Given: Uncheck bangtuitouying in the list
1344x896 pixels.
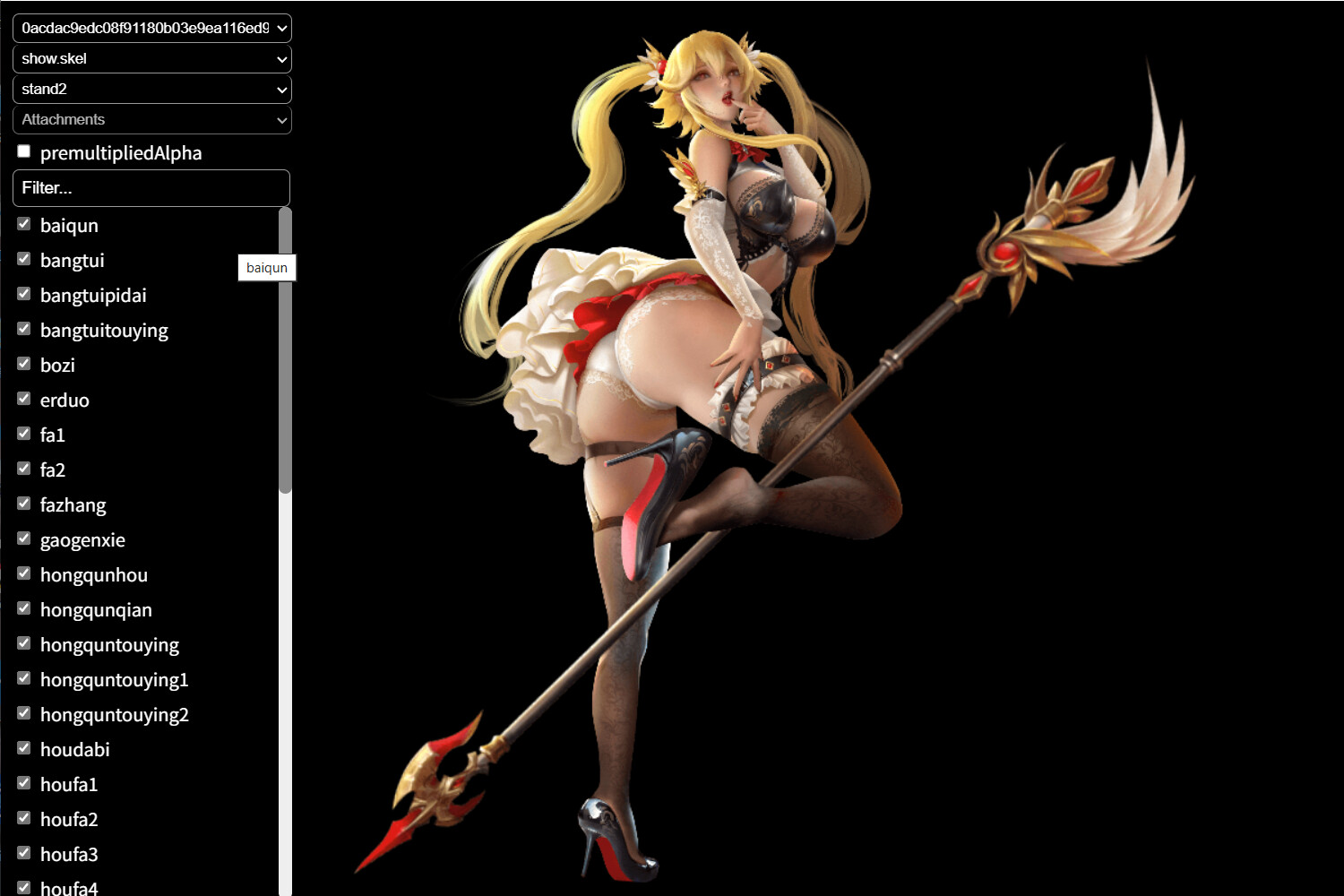Looking at the screenshot, I should 24,329.
